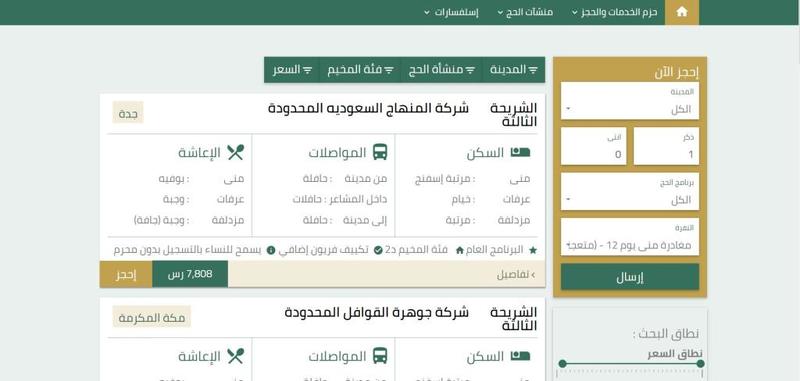The image size is (800, 381).
Task: Click star icon beside البرنامج العام
Action: (x=533, y=250)
